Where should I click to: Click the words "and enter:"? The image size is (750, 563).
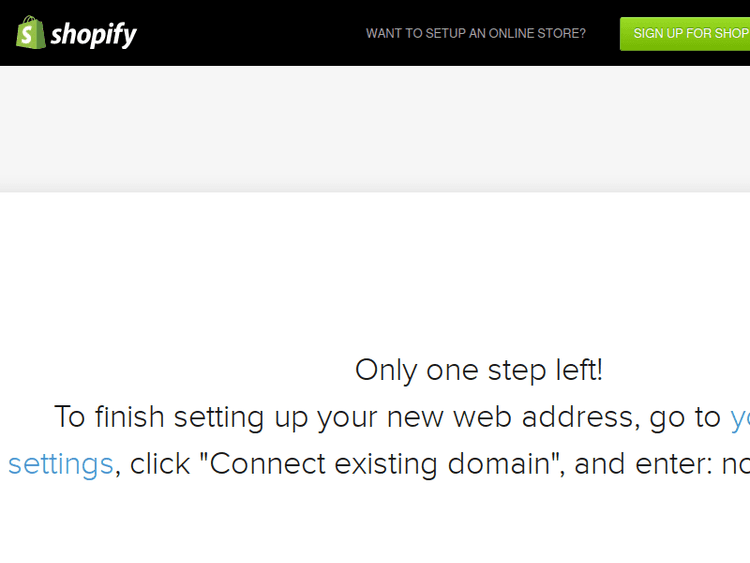642,464
